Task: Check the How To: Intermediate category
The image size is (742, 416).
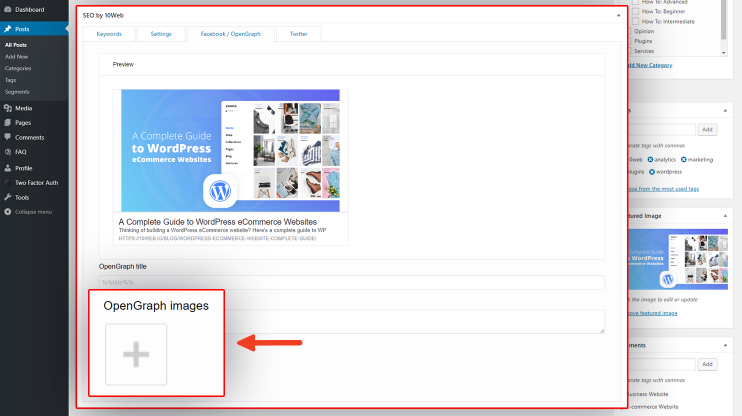Action: pyautogui.click(x=636, y=21)
